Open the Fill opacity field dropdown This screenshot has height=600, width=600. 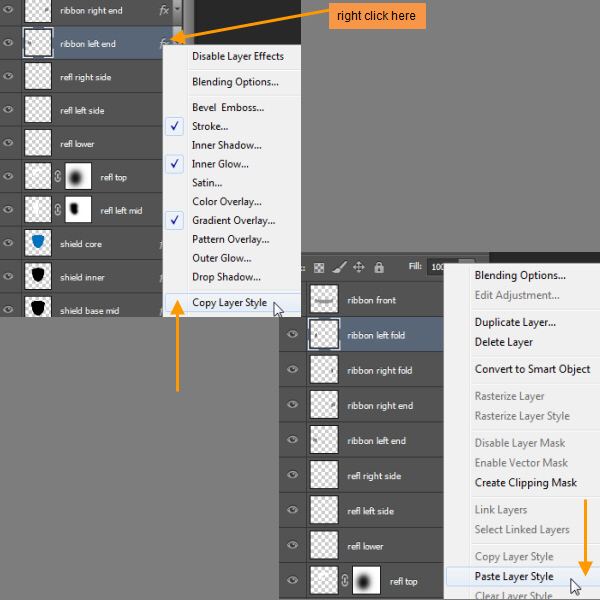point(438,268)
